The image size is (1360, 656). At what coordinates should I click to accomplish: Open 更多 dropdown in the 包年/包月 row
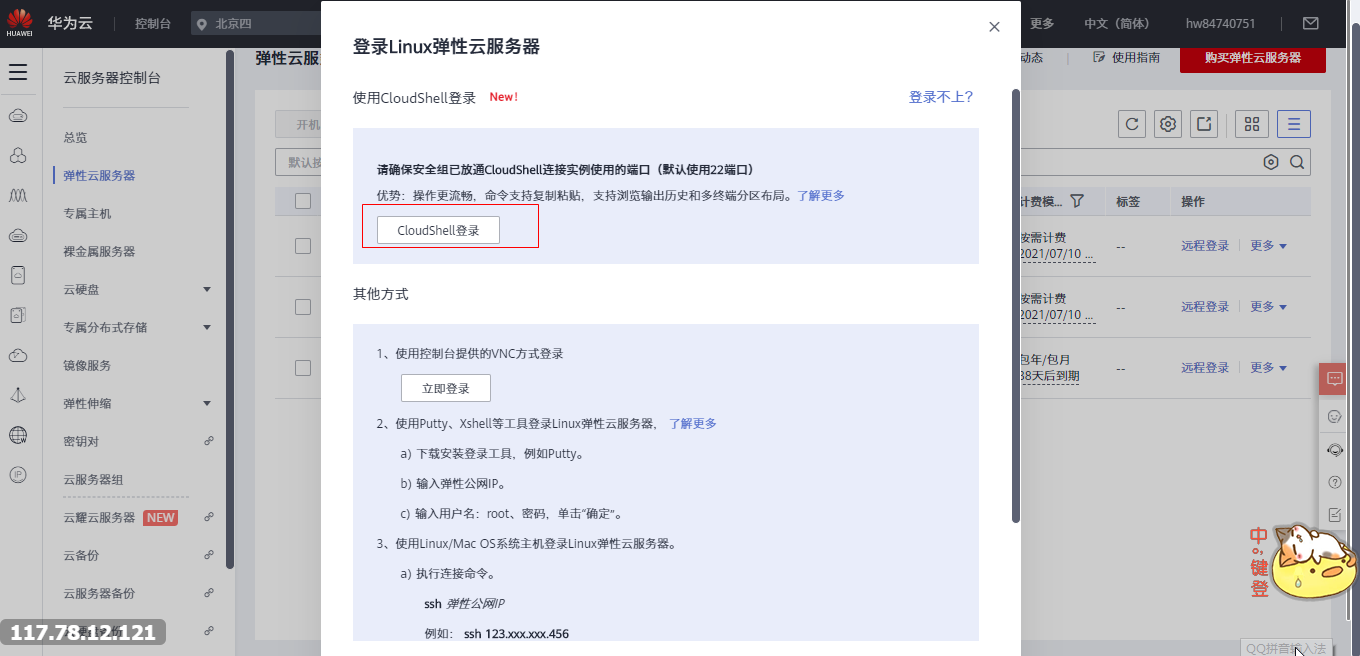coord(1268,368)
